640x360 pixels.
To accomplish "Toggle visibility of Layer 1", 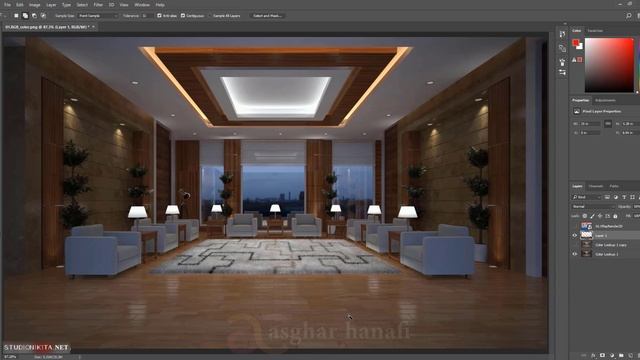I will (575, 236).
